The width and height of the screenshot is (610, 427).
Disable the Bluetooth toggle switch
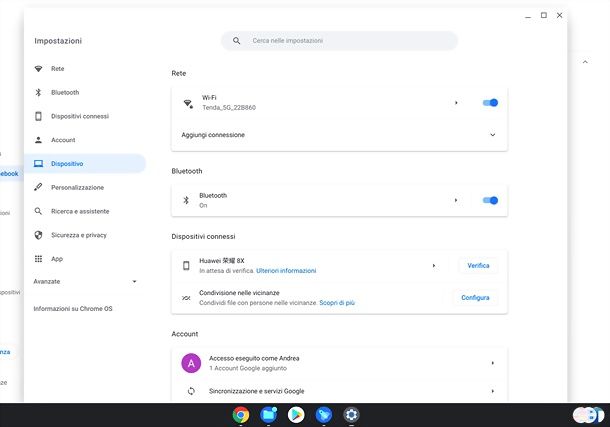coord(490,200)
